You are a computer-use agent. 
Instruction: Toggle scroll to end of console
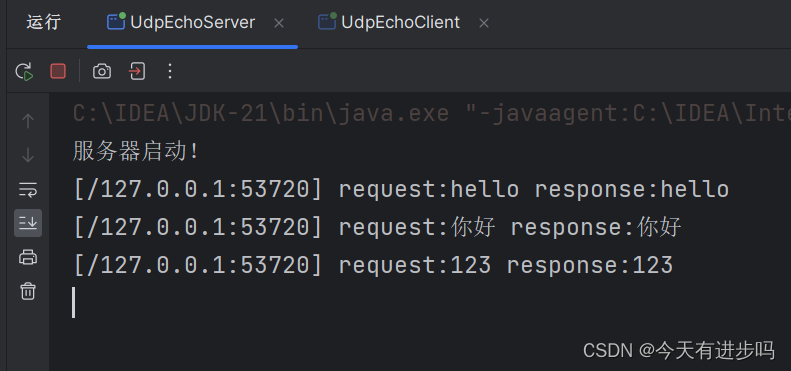[28, 223]
